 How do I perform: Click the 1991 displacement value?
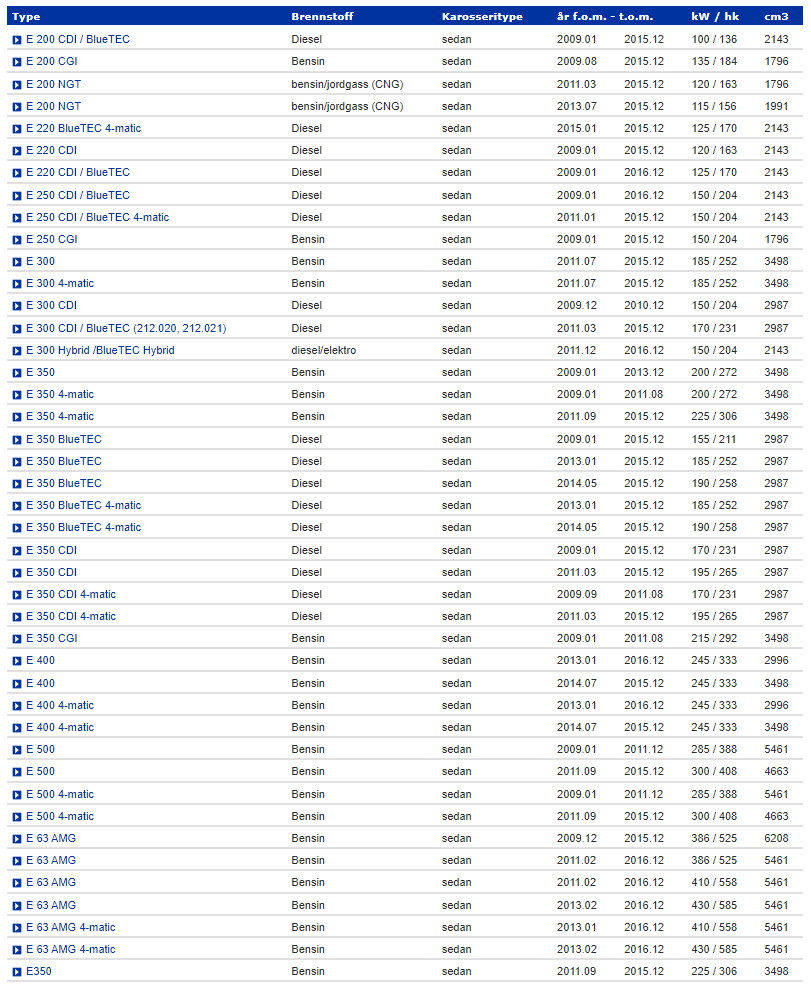pyautogui.click(x=776, y=106)
